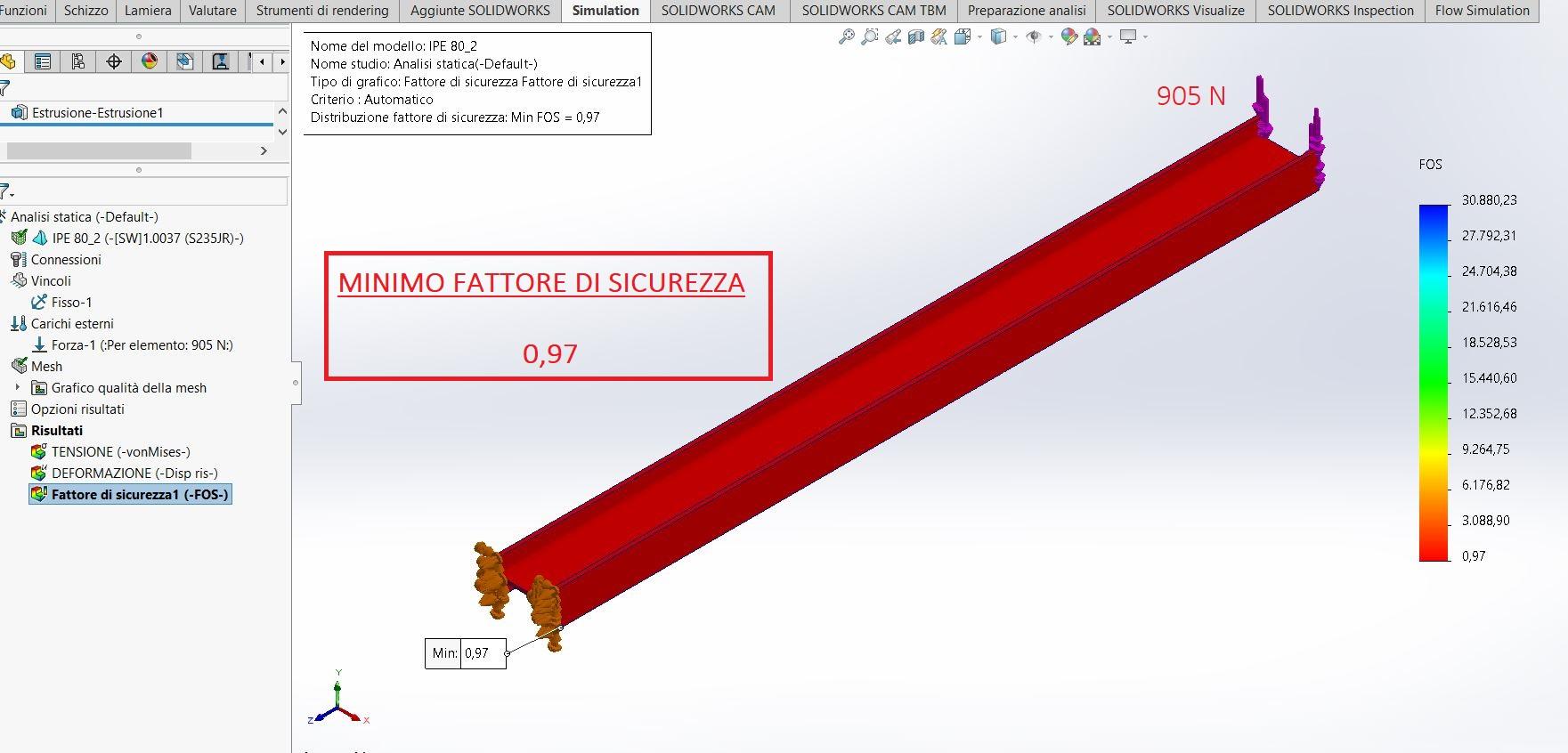Click the horizontal scrollbar thumb under Estrusione-Estrusione1
This screenshot has height=753, width=1568.
[x=98, y=151]
